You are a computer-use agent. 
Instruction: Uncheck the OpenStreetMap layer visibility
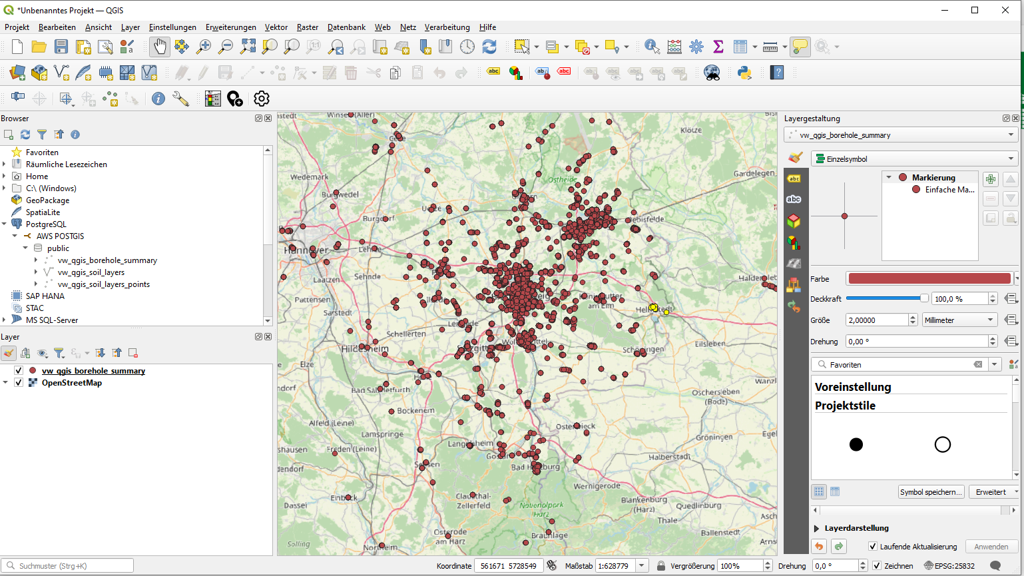18,383
